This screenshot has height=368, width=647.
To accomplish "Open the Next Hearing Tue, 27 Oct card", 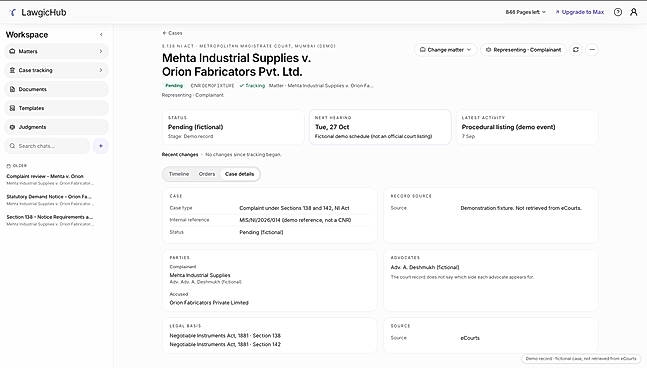I will [x=380, y=127].
